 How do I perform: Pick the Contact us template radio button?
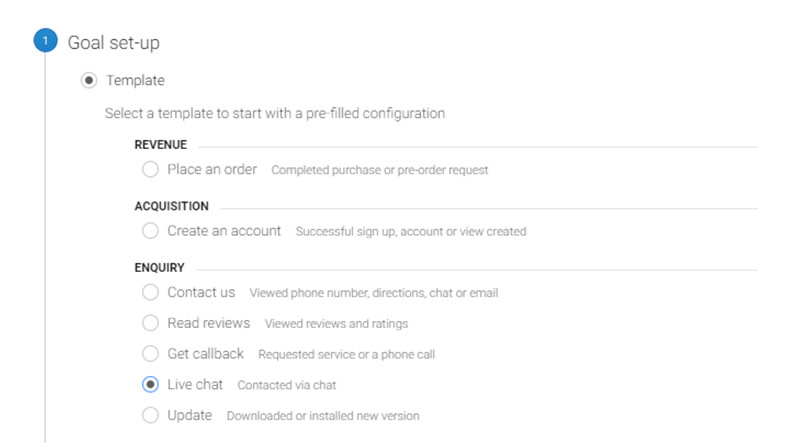coord(150,292)
